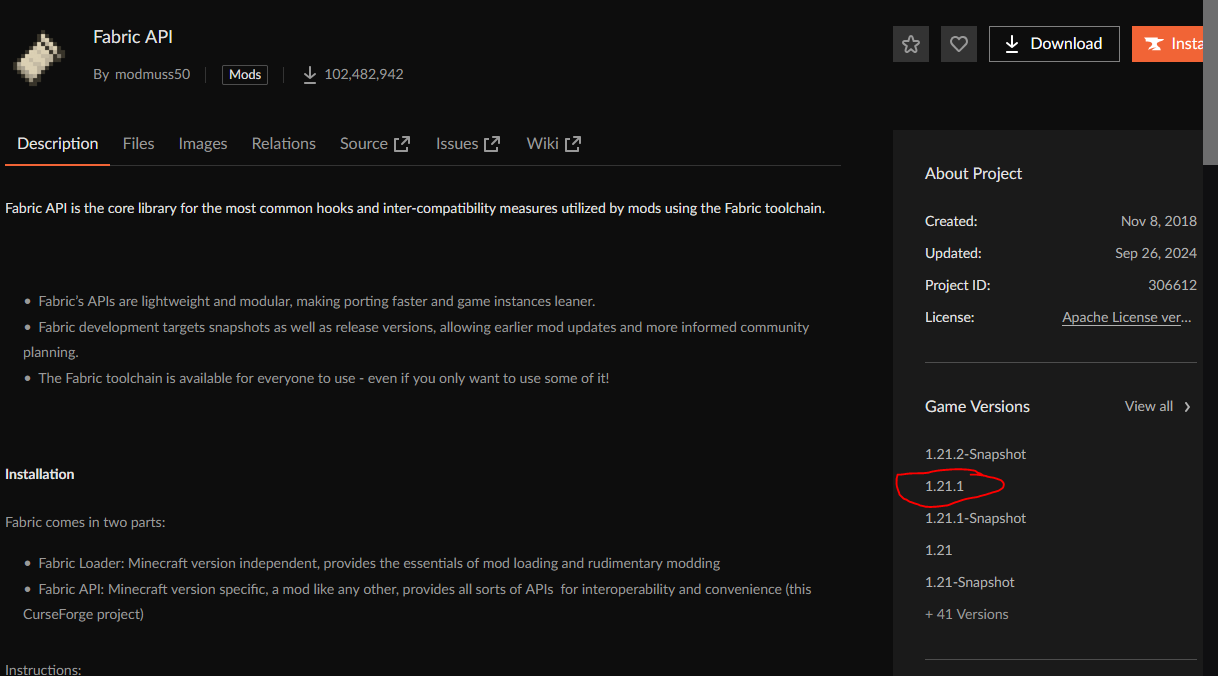1218x676 pixels.
Task: Click the download count icon
Action: coord(310,74)
